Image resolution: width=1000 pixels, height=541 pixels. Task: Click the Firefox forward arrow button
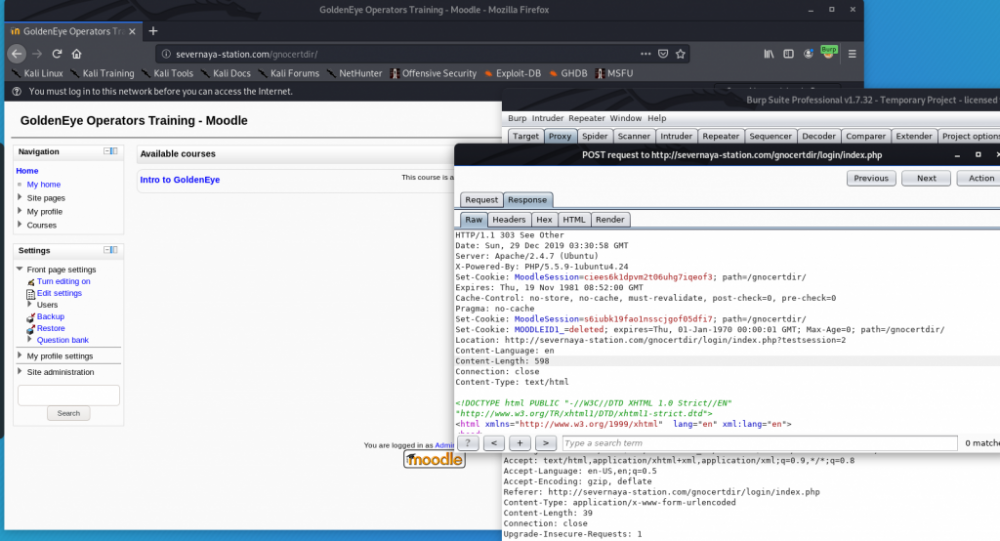tap(37, 54)
